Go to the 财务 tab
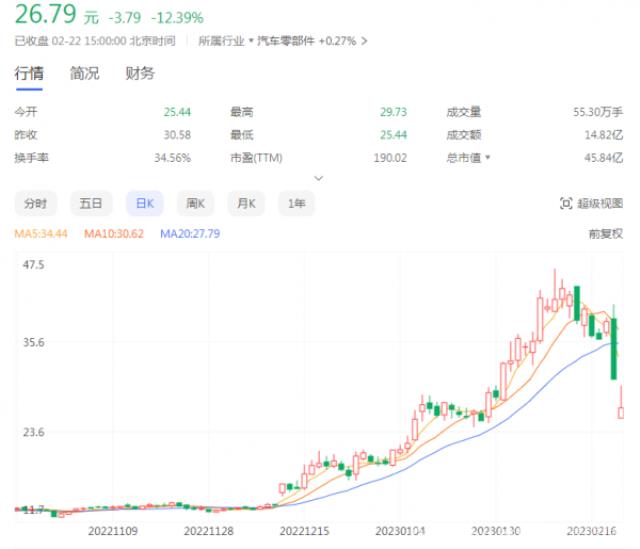This screenshot has height=549, width=640. 140,73
